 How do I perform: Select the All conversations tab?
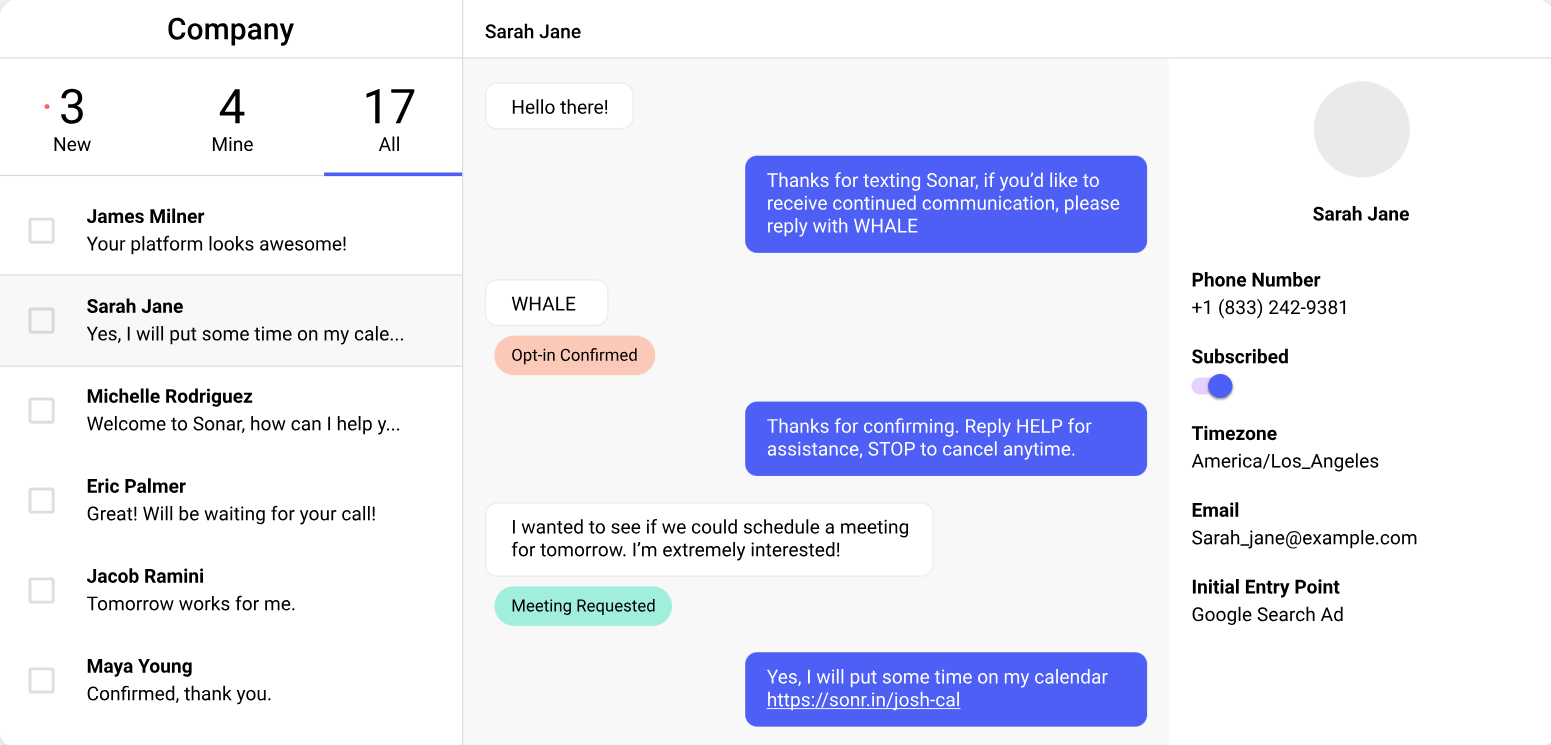coord(389,120)
